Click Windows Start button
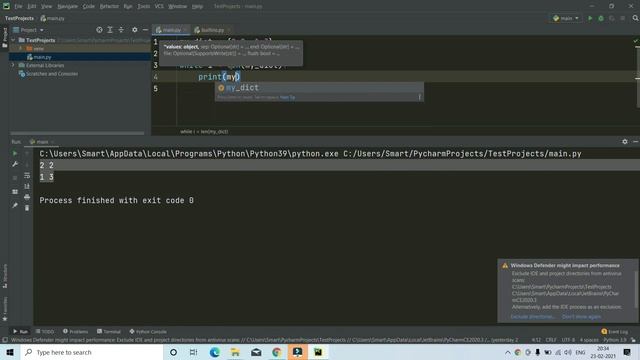 pyautogui.click(x=10, y=352)
